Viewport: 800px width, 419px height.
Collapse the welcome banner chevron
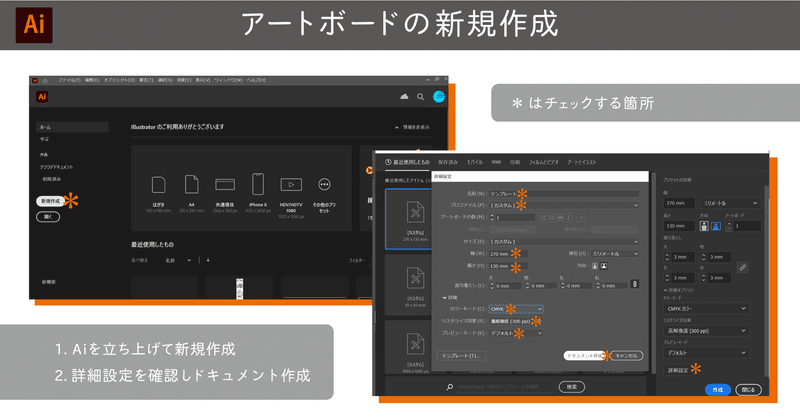coord(396,128)
